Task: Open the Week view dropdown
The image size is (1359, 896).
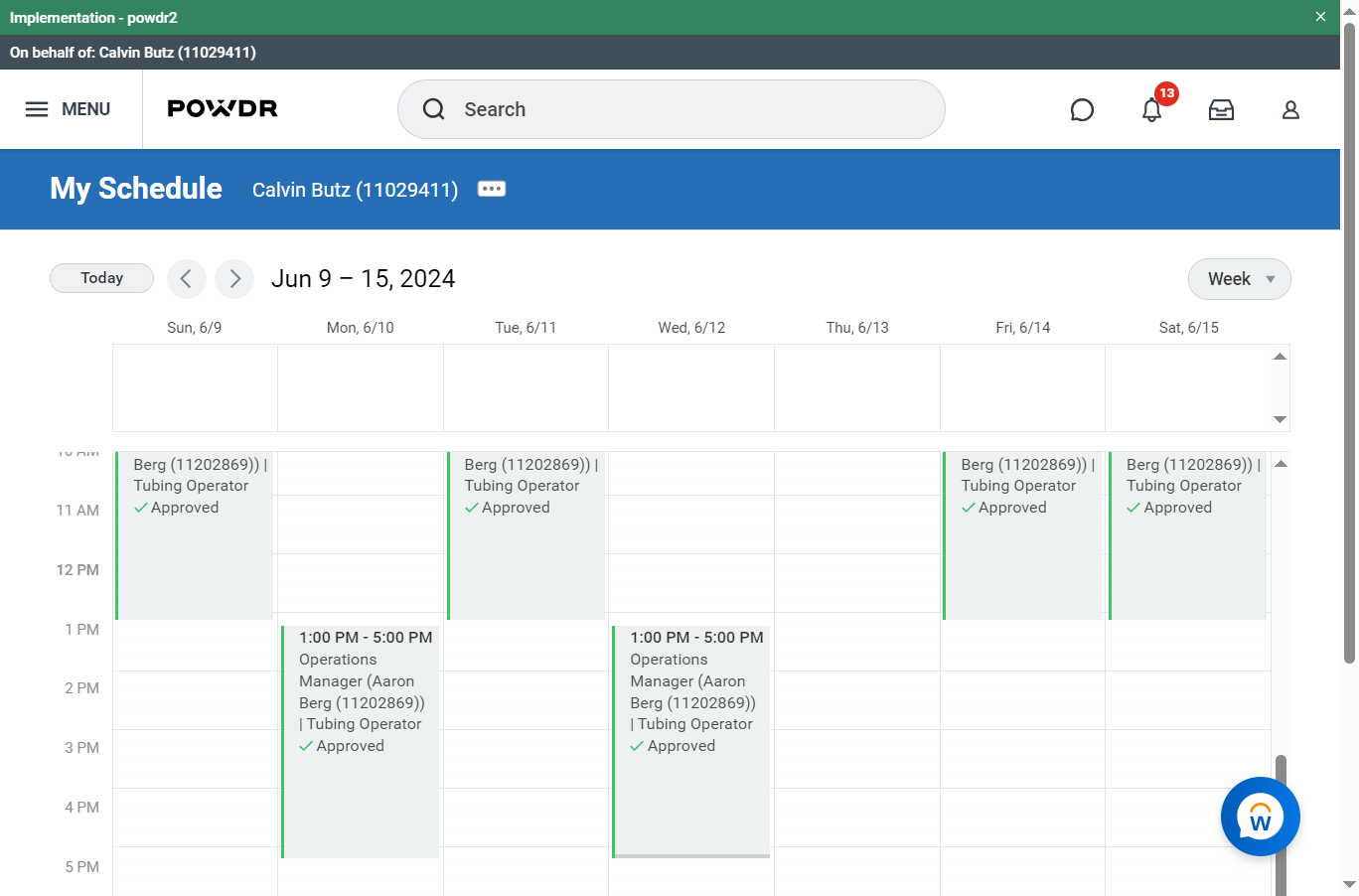Action: 1240,279
